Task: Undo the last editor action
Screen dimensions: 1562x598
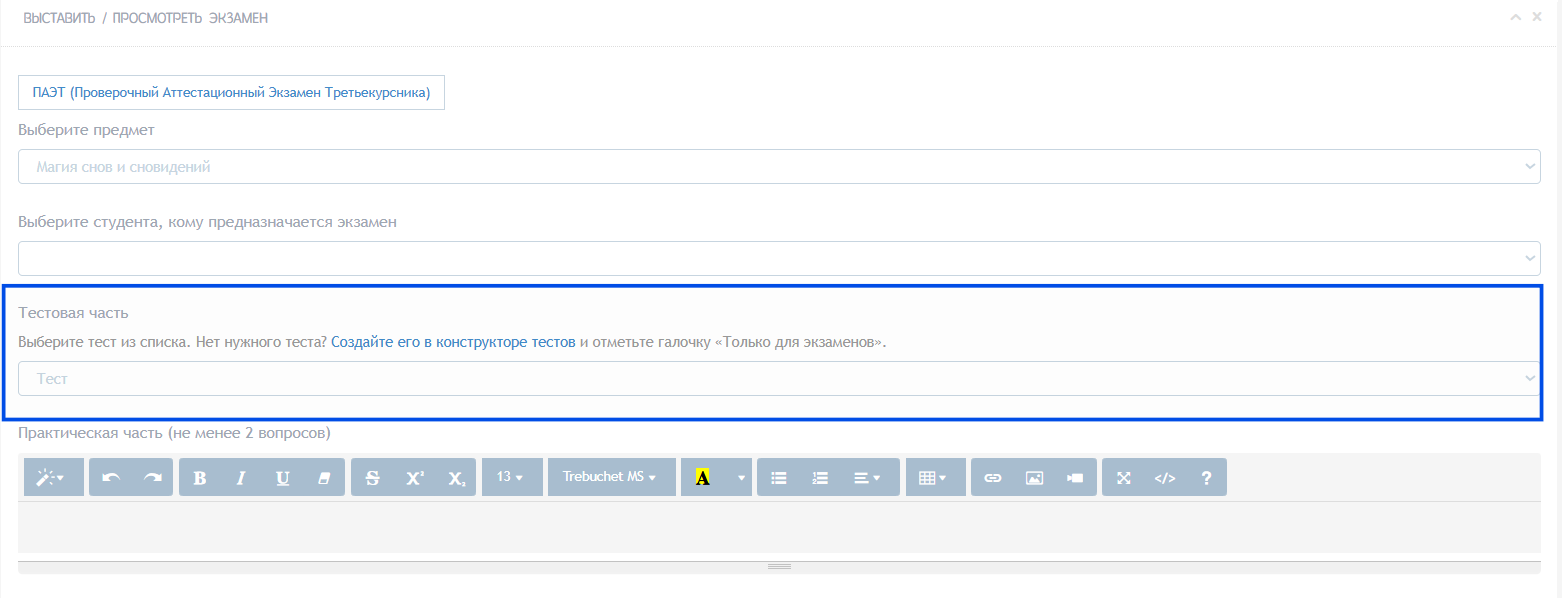Action: click(110, 477)
